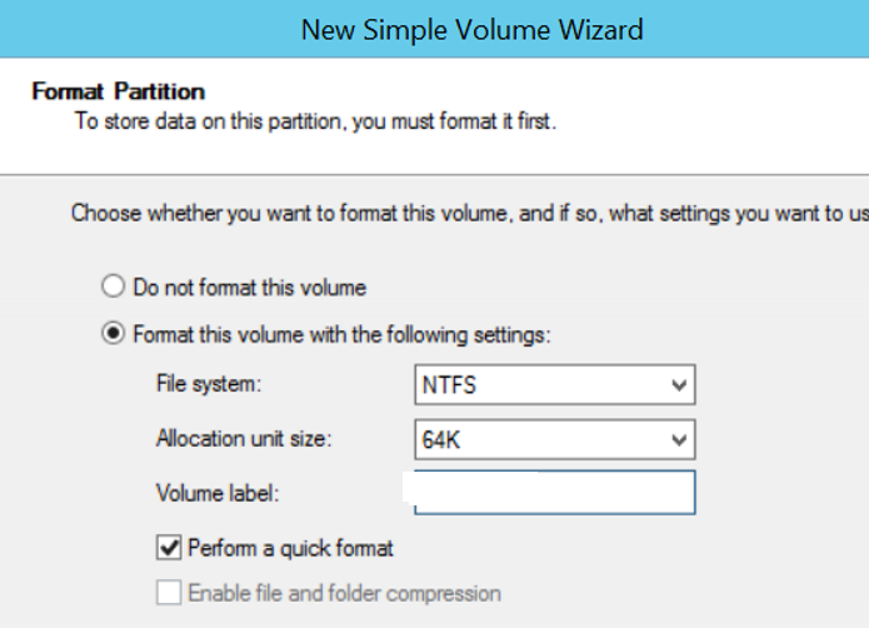Viewport: 869px width, 628px height.
Task: Tick the "Enable file and folder compression" checkbox
Action: point(168,593)
